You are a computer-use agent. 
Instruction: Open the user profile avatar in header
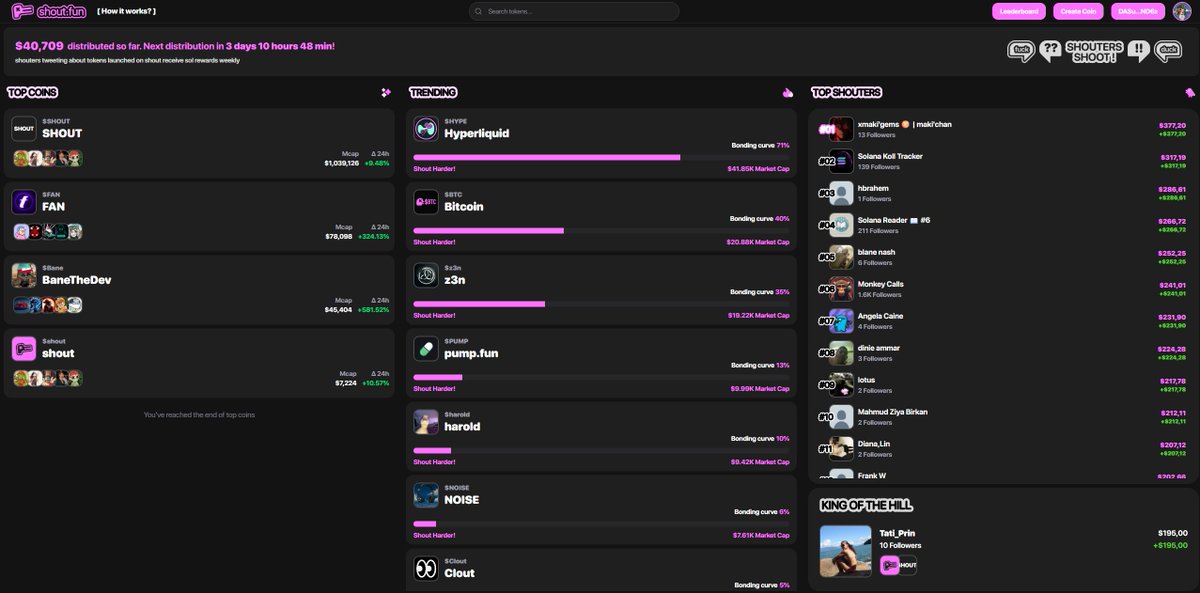1182,11
